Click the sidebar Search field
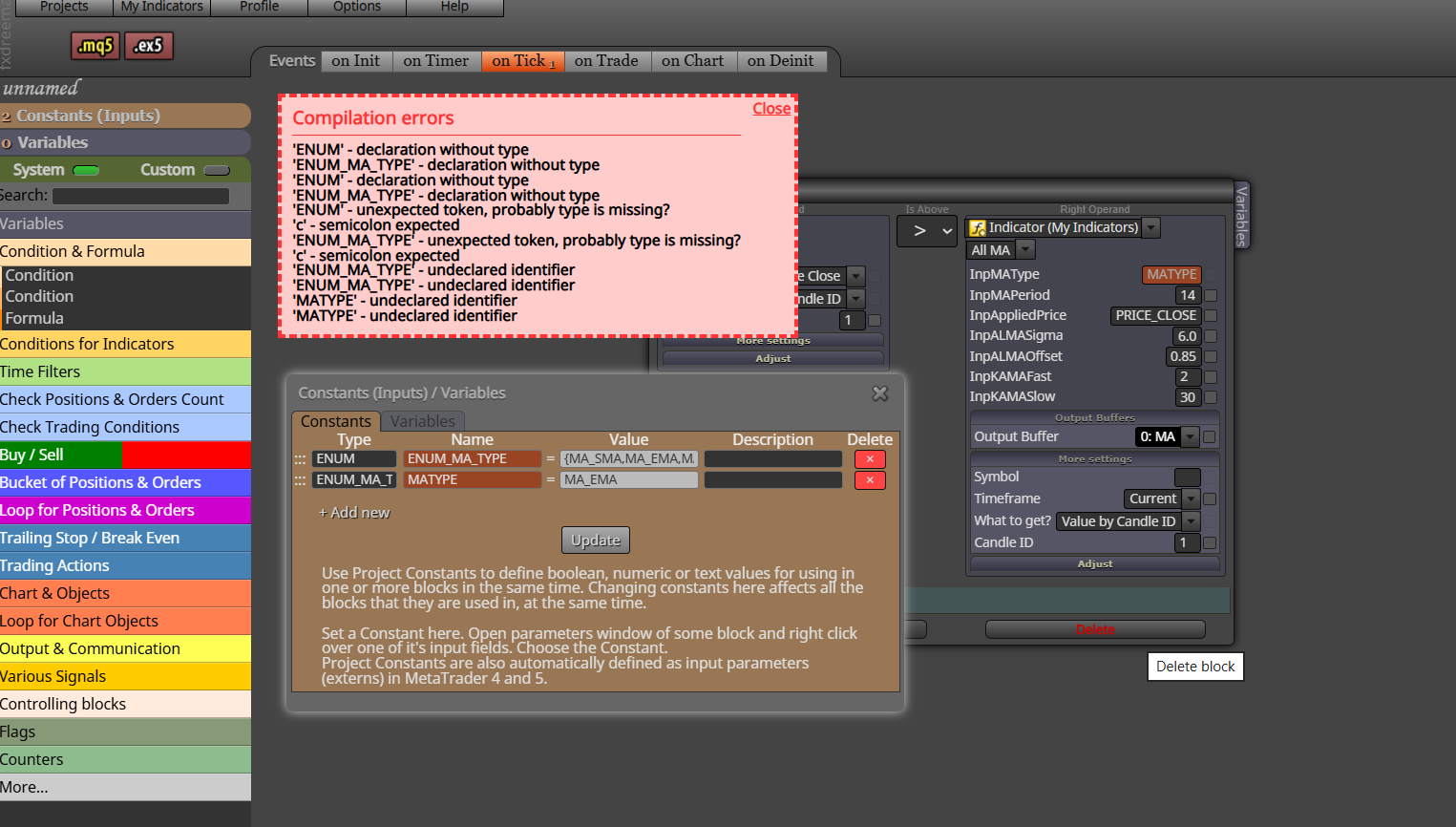 141,196
